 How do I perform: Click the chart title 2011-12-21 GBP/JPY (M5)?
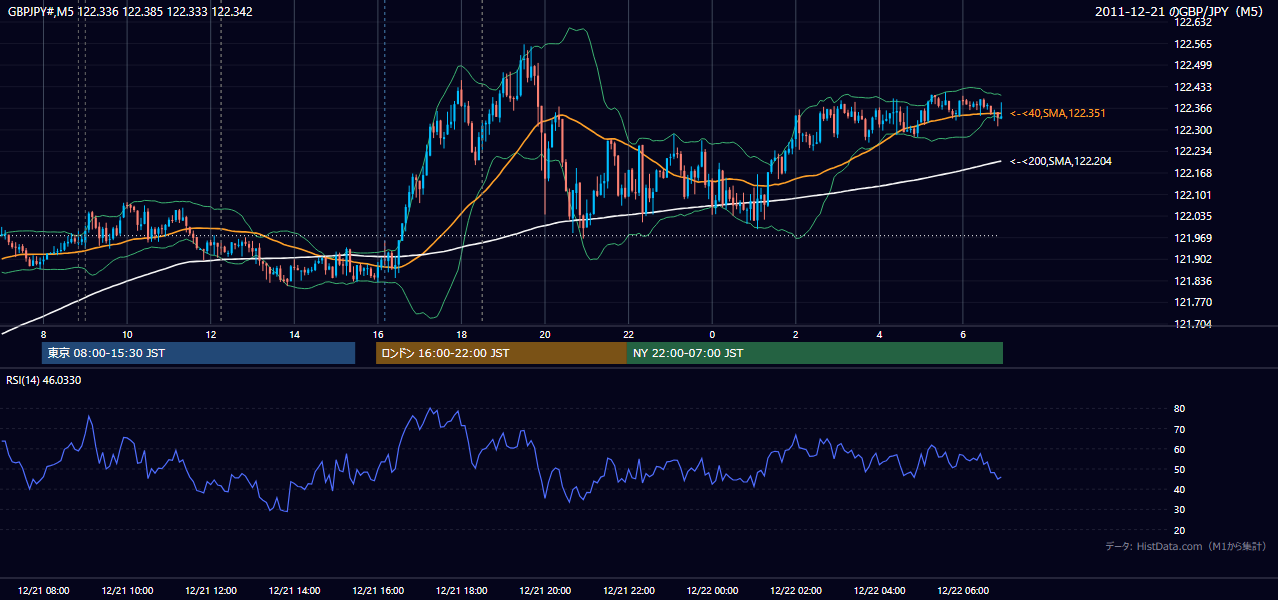(x=1181, y=11)
